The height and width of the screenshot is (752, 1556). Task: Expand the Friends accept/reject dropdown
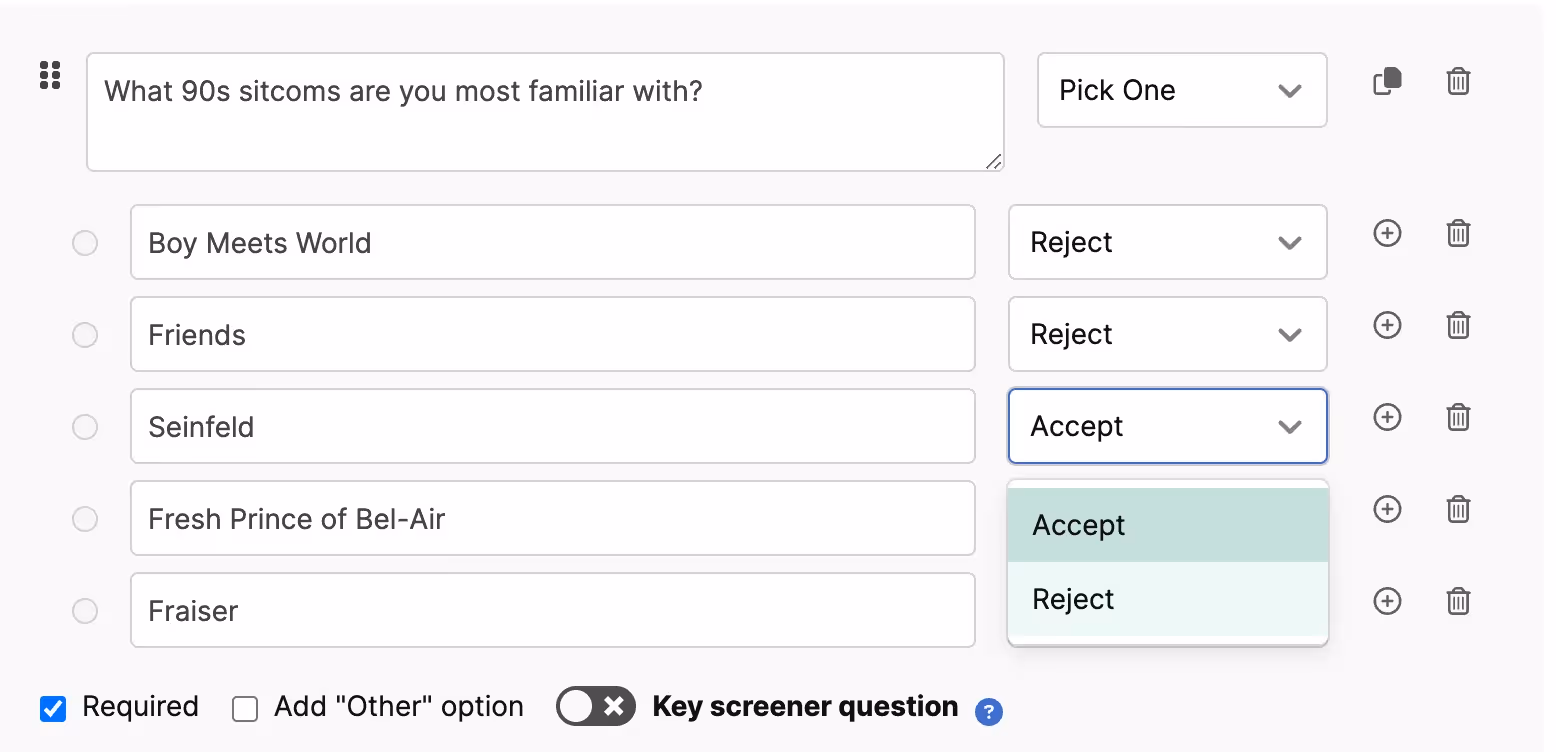(1166, 335)
